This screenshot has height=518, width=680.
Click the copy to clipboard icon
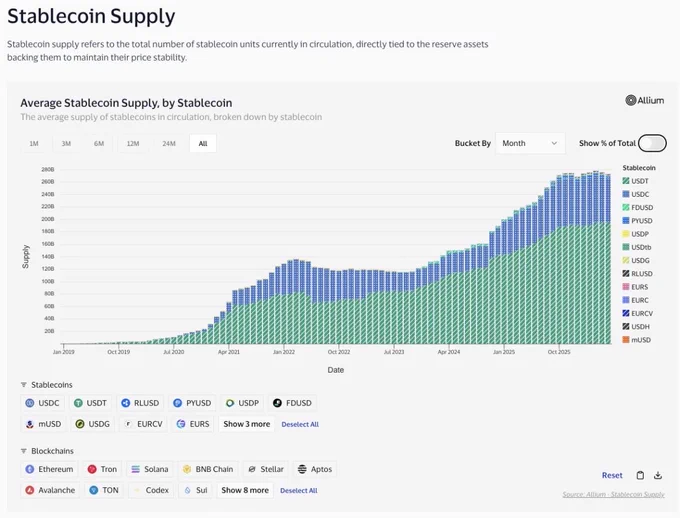click(640, 475)
